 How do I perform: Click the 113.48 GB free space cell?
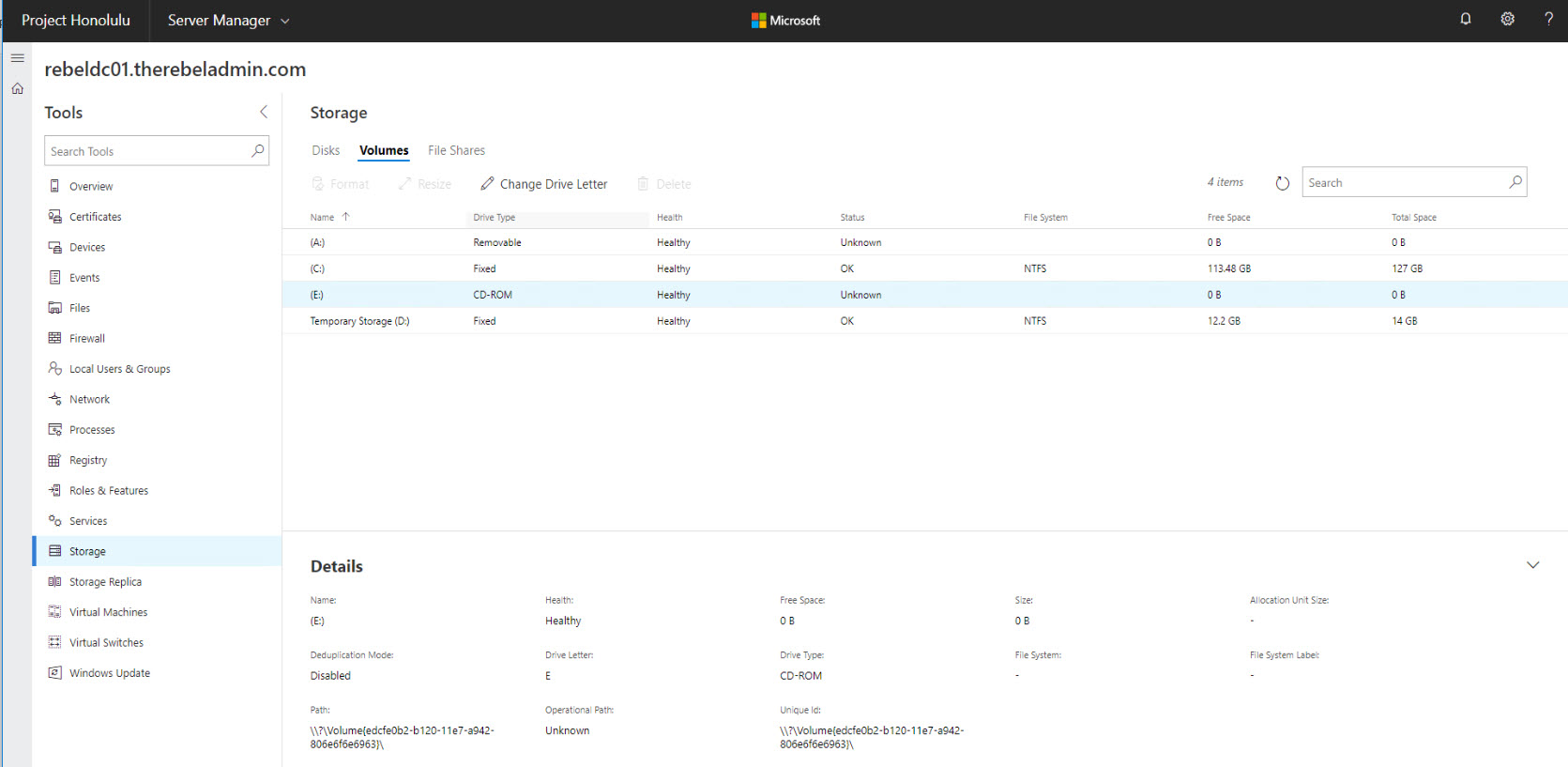coord(1228,268)
